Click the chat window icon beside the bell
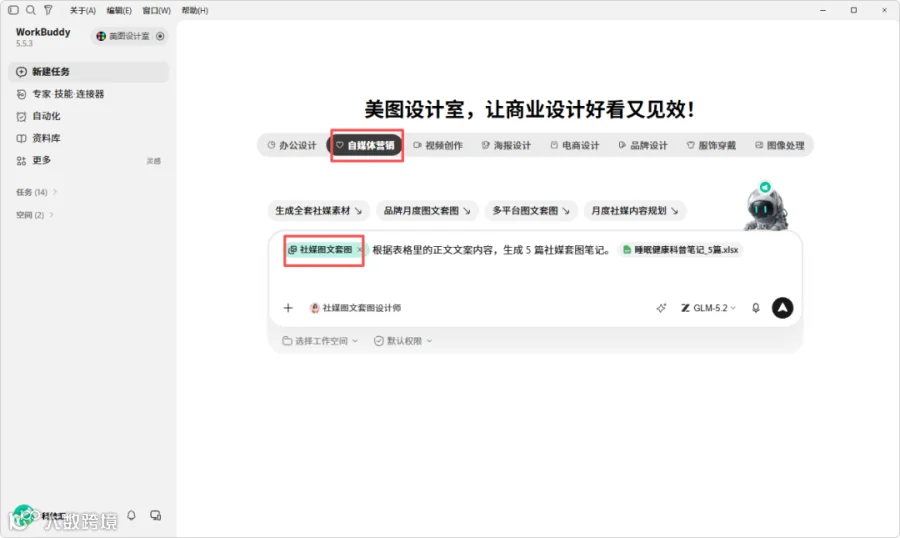Image resolution: width=900 pixels, height=538 pixels. pos(156,515)
